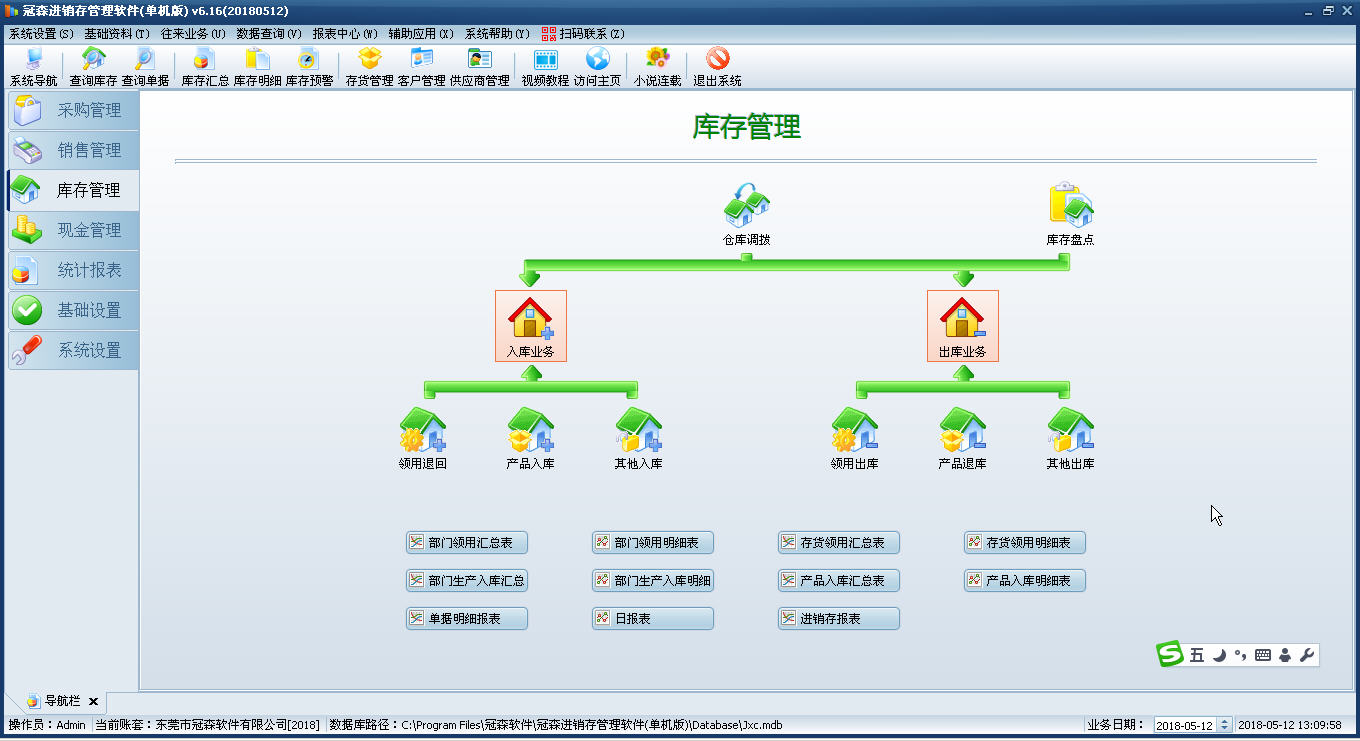1360x741 pixels.
Task: Open 辅助应用(X) menu
Action: click(x=421, y=33)
